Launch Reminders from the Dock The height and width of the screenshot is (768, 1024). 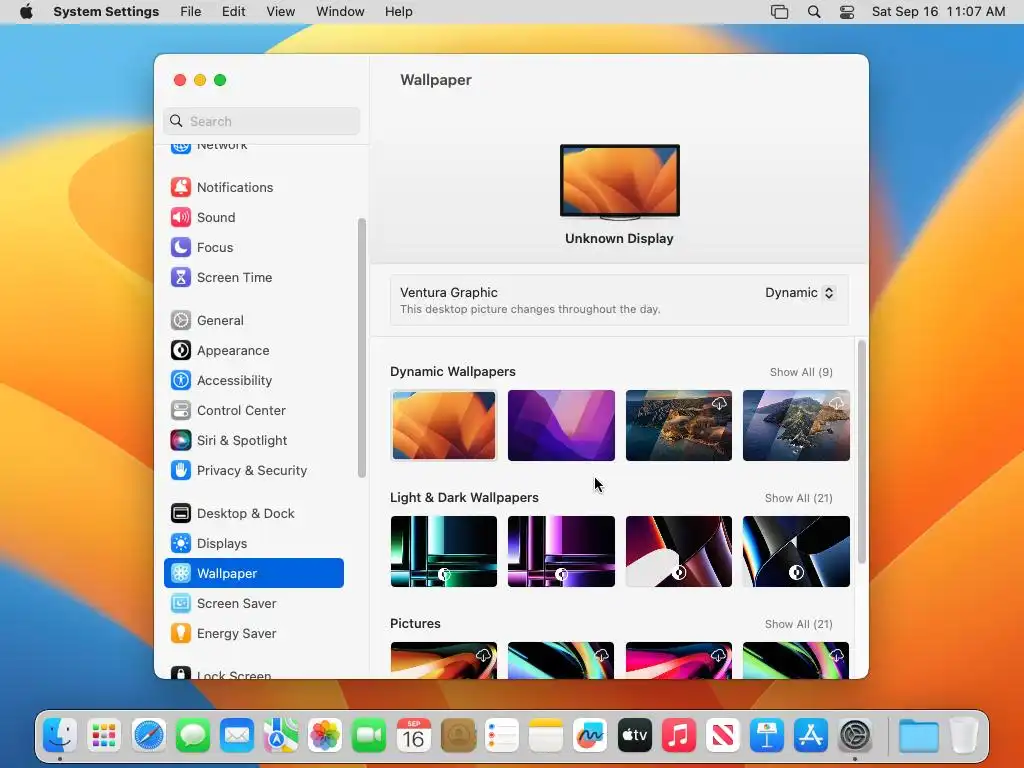point(502,735)
